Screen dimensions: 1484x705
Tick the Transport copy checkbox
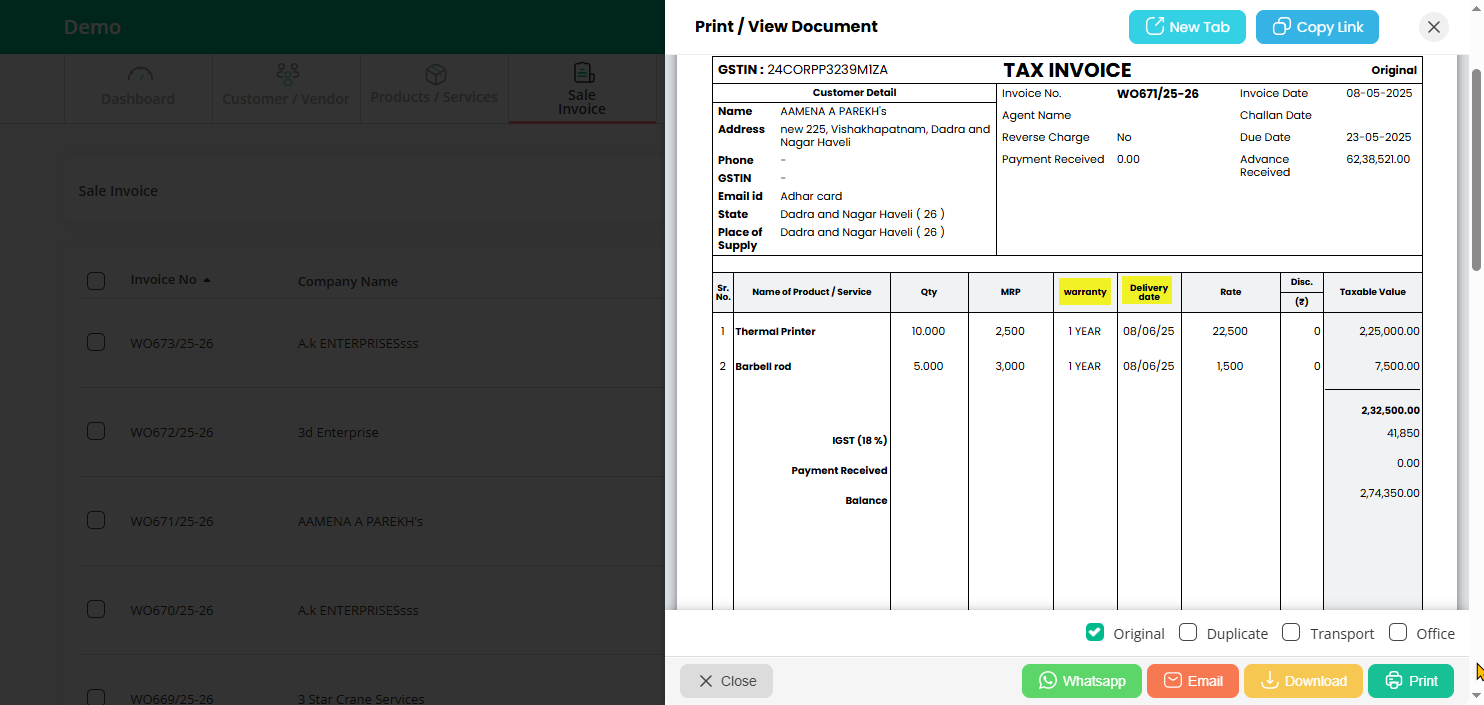point(1291,632)
